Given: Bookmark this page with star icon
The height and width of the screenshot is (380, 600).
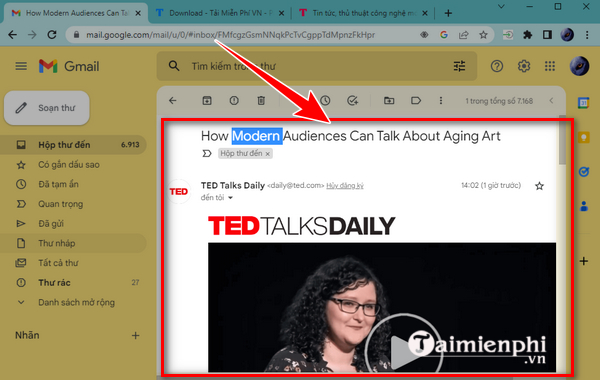Looking at the screenshot, I should 483,35.
